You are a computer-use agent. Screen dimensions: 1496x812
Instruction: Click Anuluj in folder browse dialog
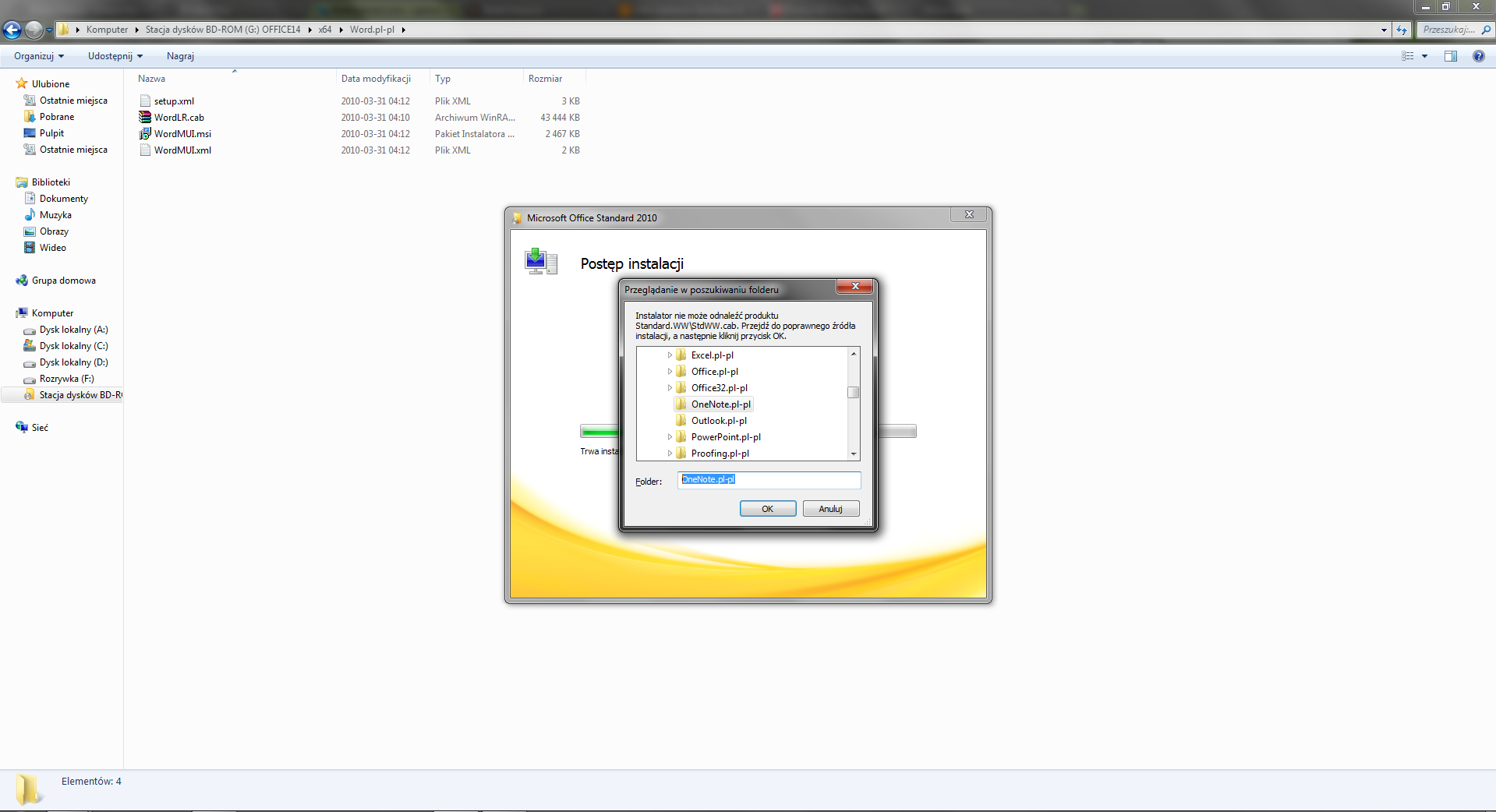coord(831,509)
